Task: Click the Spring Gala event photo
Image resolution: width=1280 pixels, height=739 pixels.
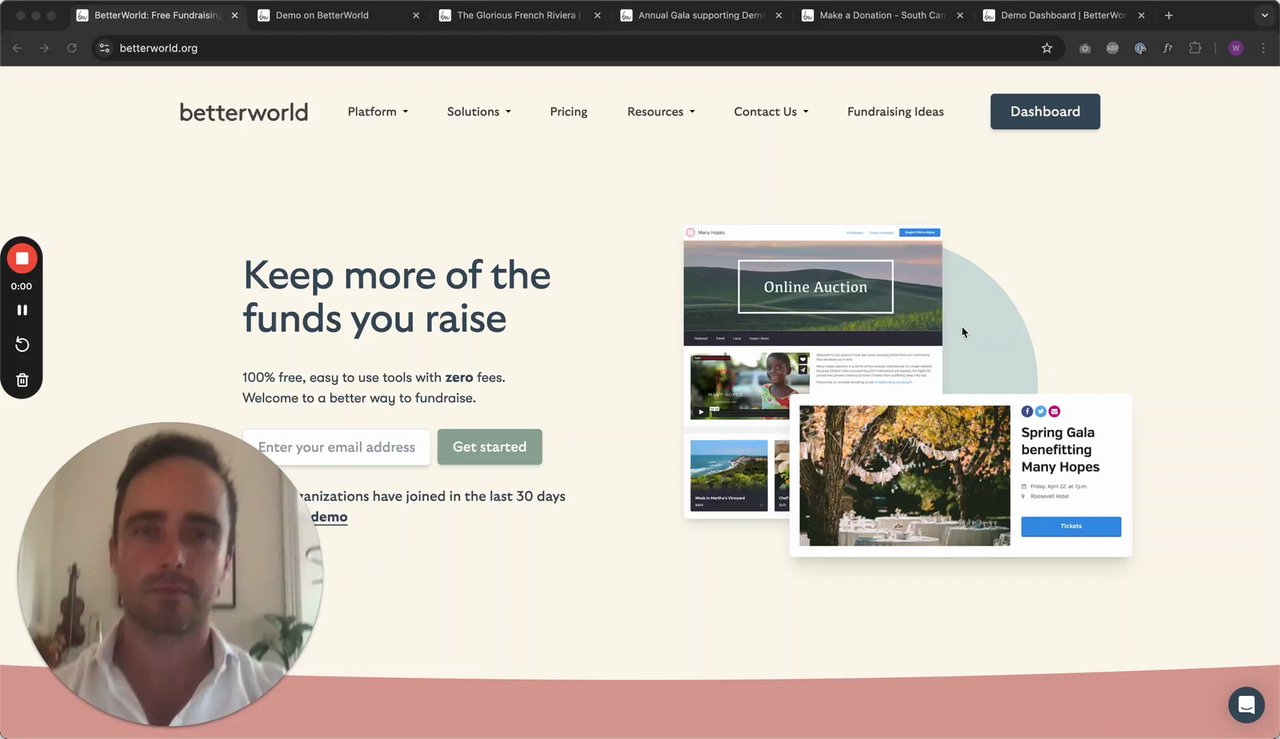Action: (905, 475)
